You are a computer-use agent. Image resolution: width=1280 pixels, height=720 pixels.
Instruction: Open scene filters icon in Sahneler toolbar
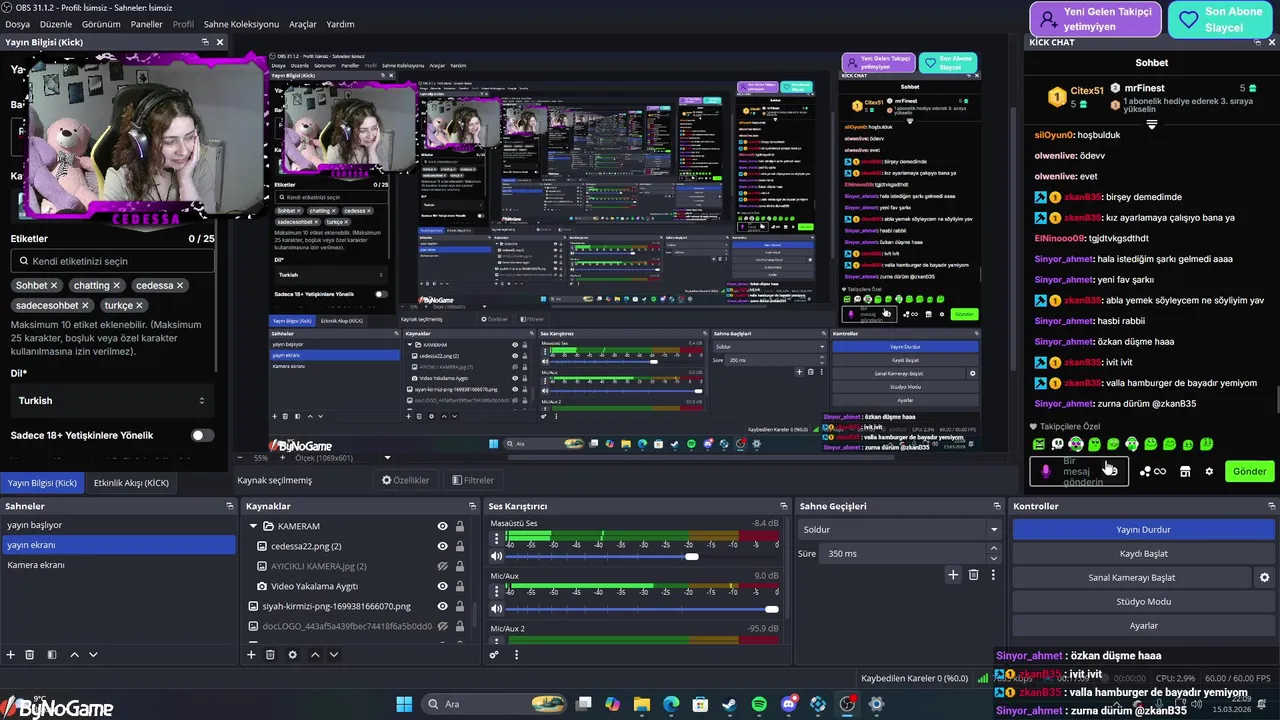tap(52, 655)
